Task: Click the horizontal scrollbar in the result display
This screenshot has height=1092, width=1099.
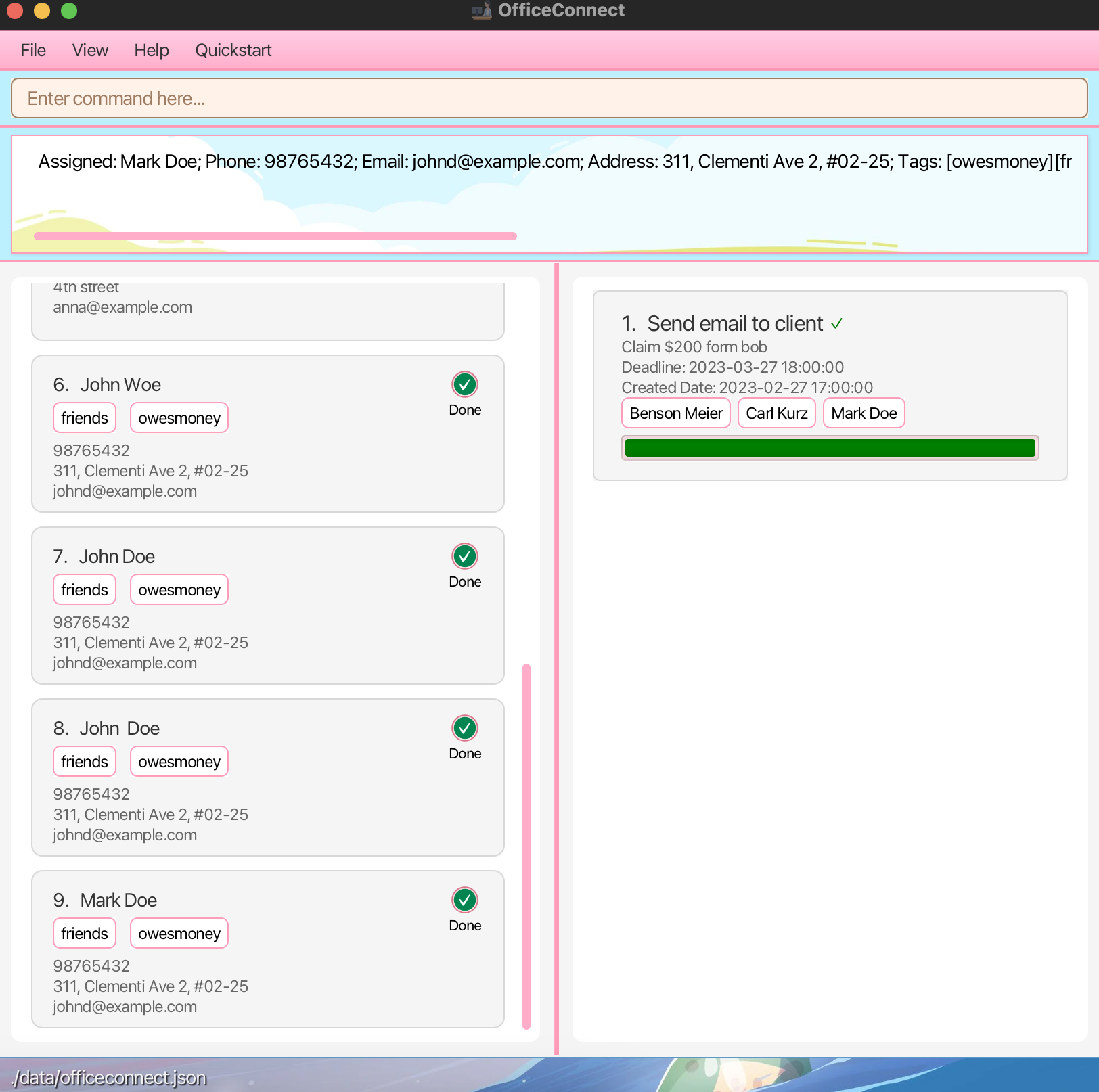Action: tap(275, 236)
